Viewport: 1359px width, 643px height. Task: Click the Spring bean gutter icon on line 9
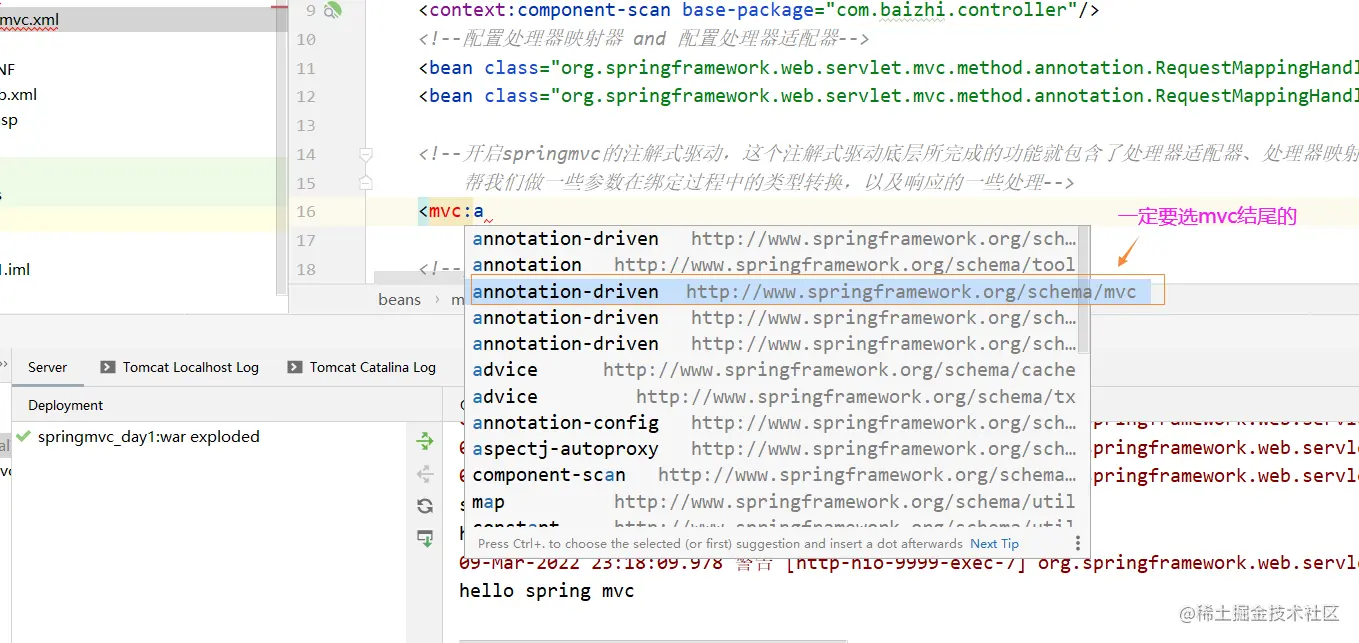point(333,10)
